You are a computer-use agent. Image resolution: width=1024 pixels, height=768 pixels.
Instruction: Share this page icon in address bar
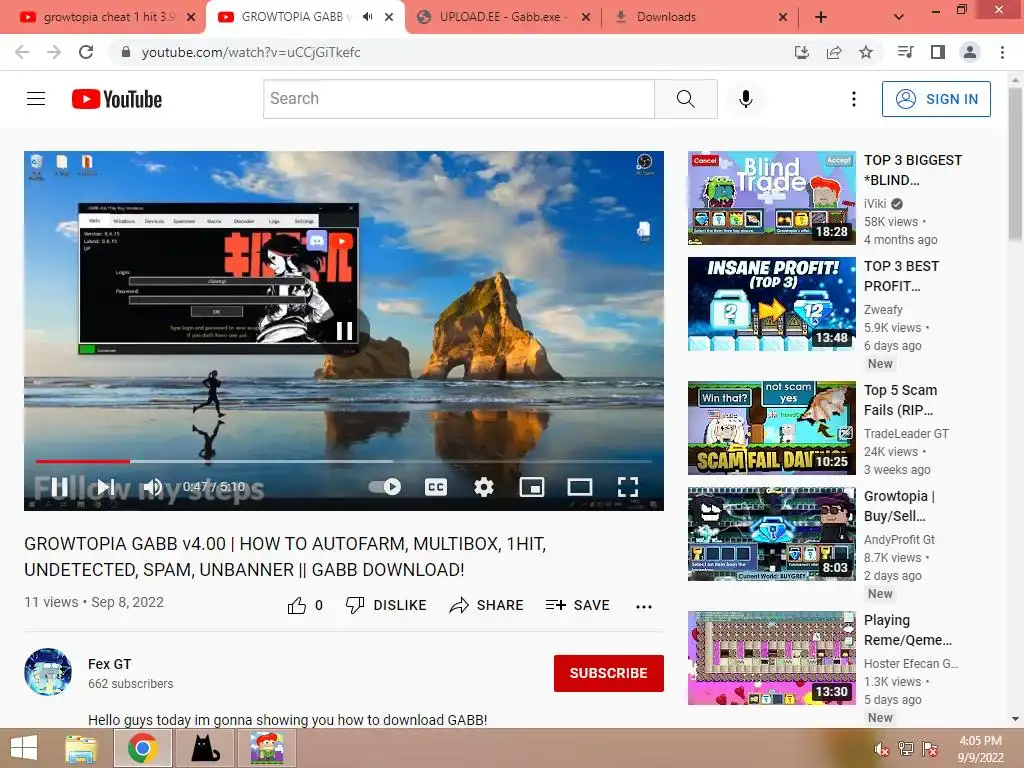pos(834,52)
